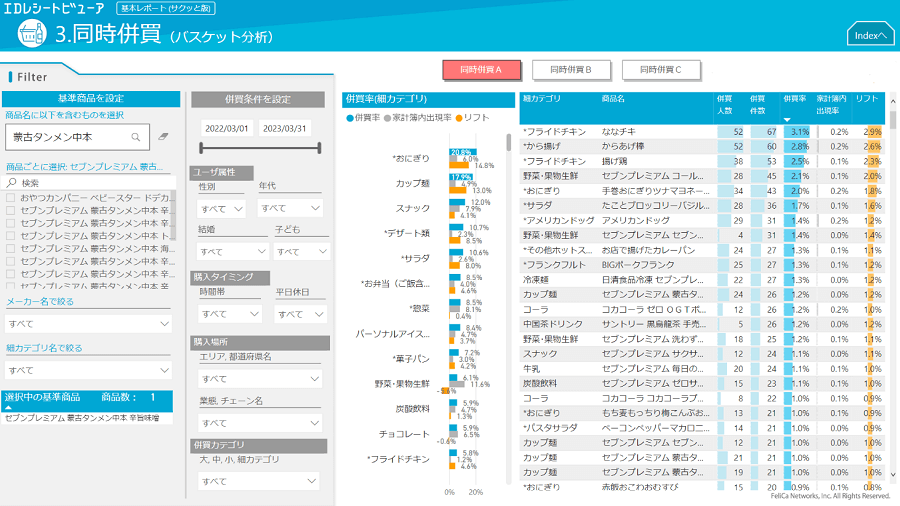The image size is (900, 506).
Task: Open the 年代 dropdown
Action: click(290, 208)
